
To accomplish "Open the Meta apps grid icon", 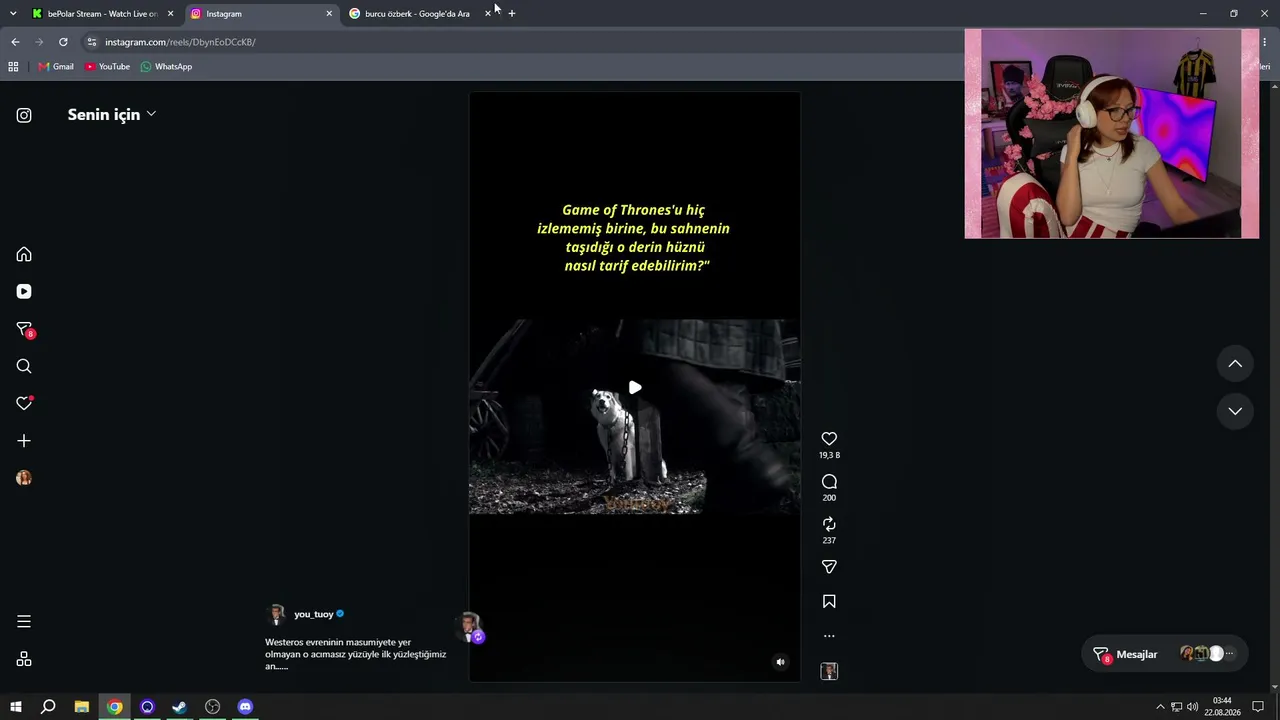I will [x=24, y=659].
